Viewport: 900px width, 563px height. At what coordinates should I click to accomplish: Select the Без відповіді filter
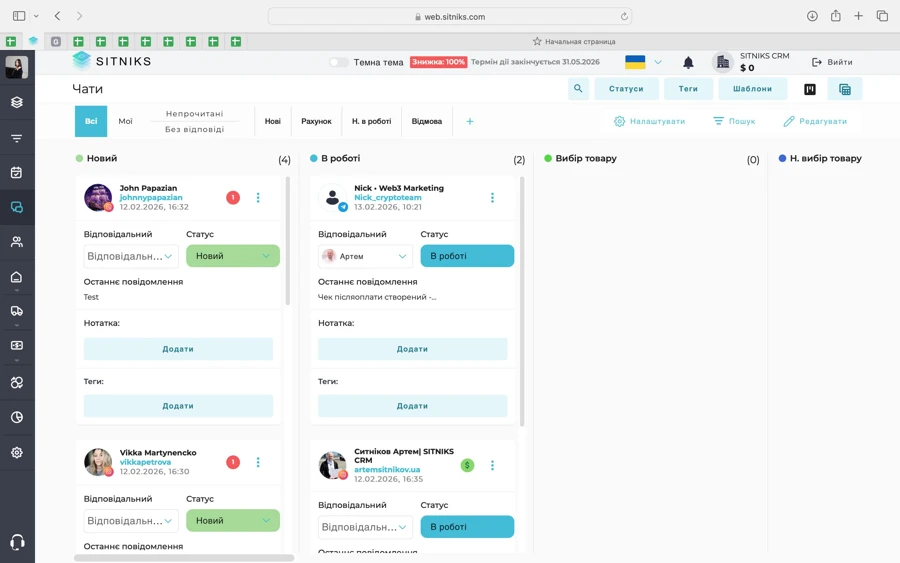pyautogui.click(x=195, y=129)
